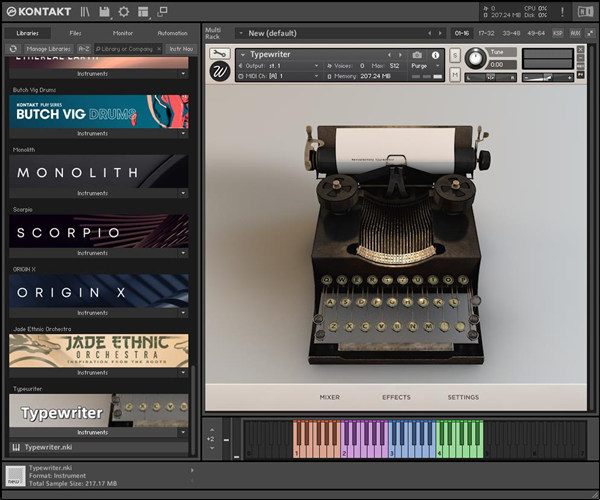
Task: Minimize the instrument header with minus
Action: pyautogui.click(x=580, y=58)
